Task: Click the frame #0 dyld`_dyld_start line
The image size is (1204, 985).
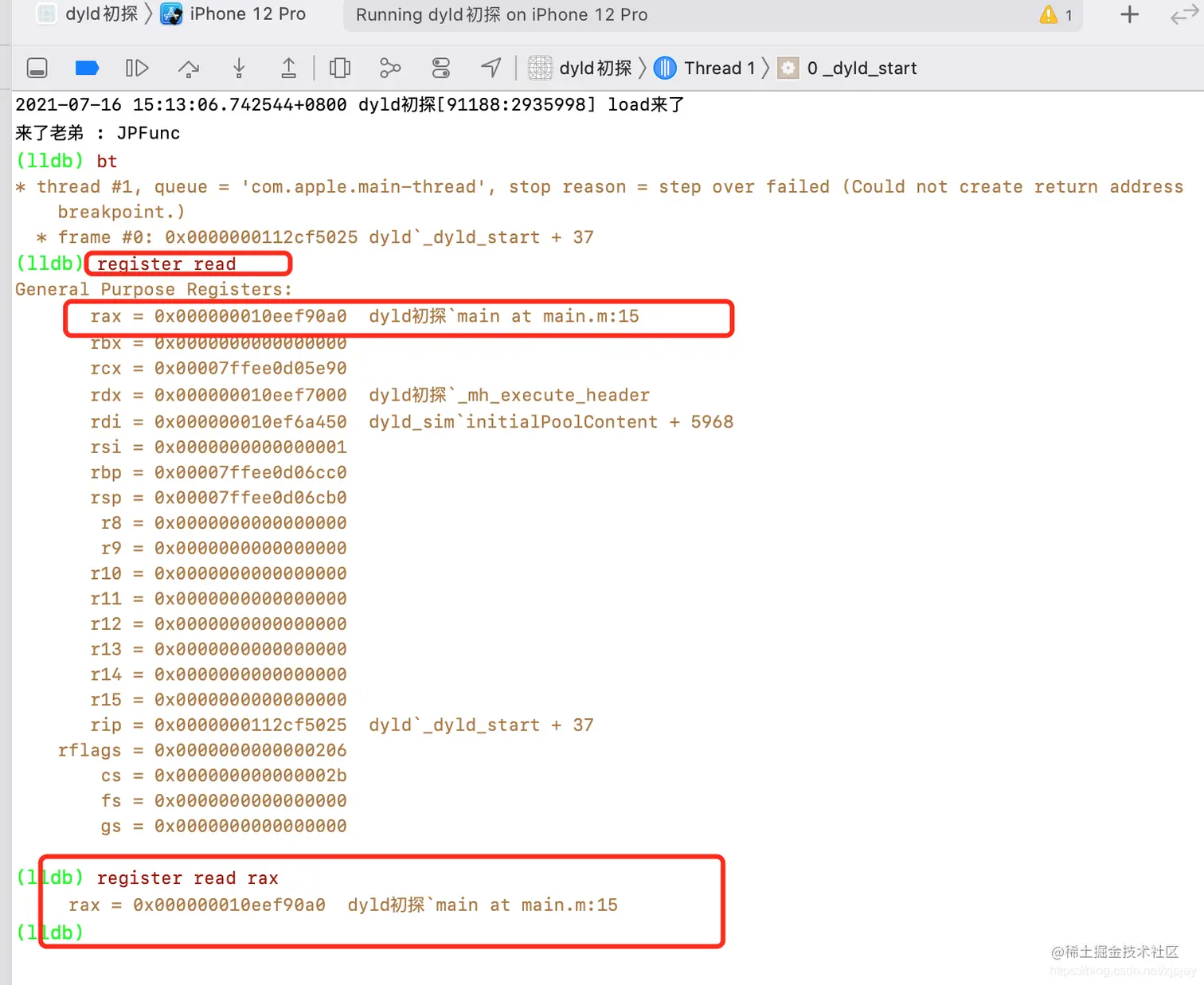Action: [x=315, y=237]
